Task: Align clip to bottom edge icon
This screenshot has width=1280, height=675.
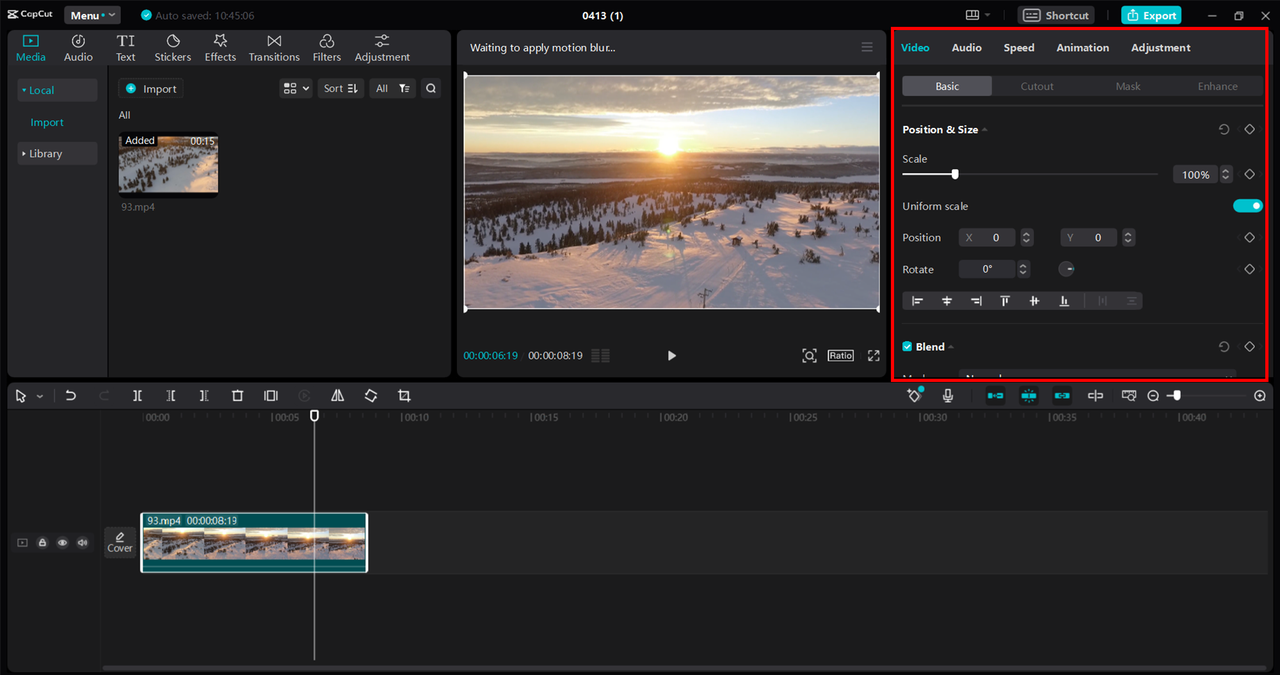Action: point(1064,301)
